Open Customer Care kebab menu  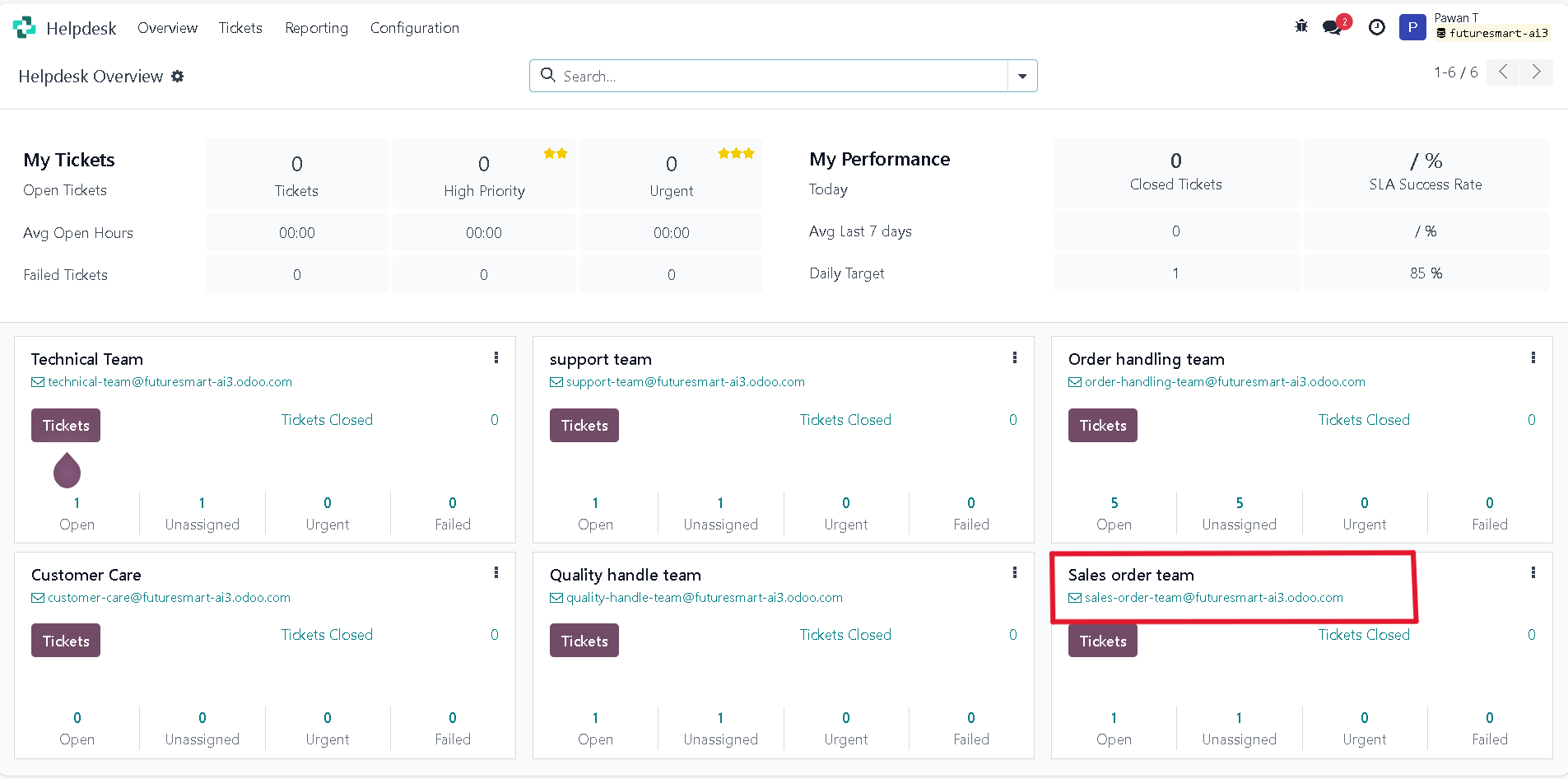[496, 572]
